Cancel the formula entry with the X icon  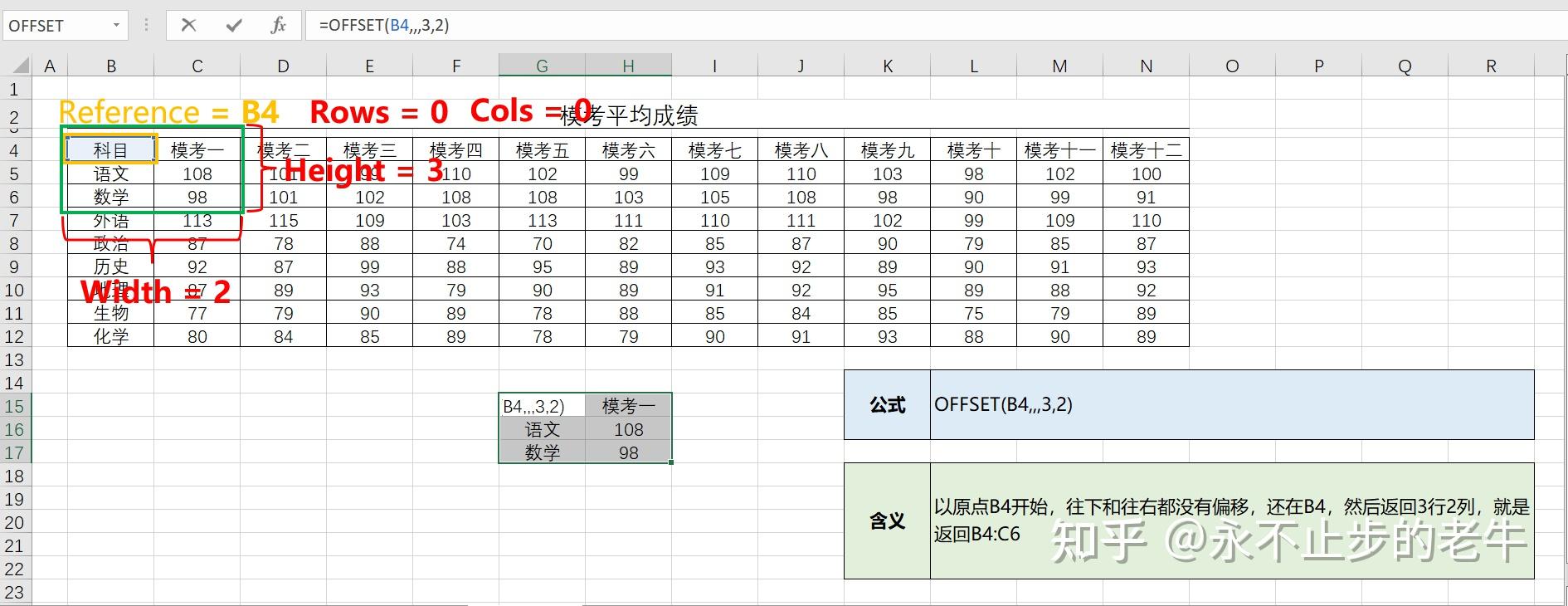point(188,25)
